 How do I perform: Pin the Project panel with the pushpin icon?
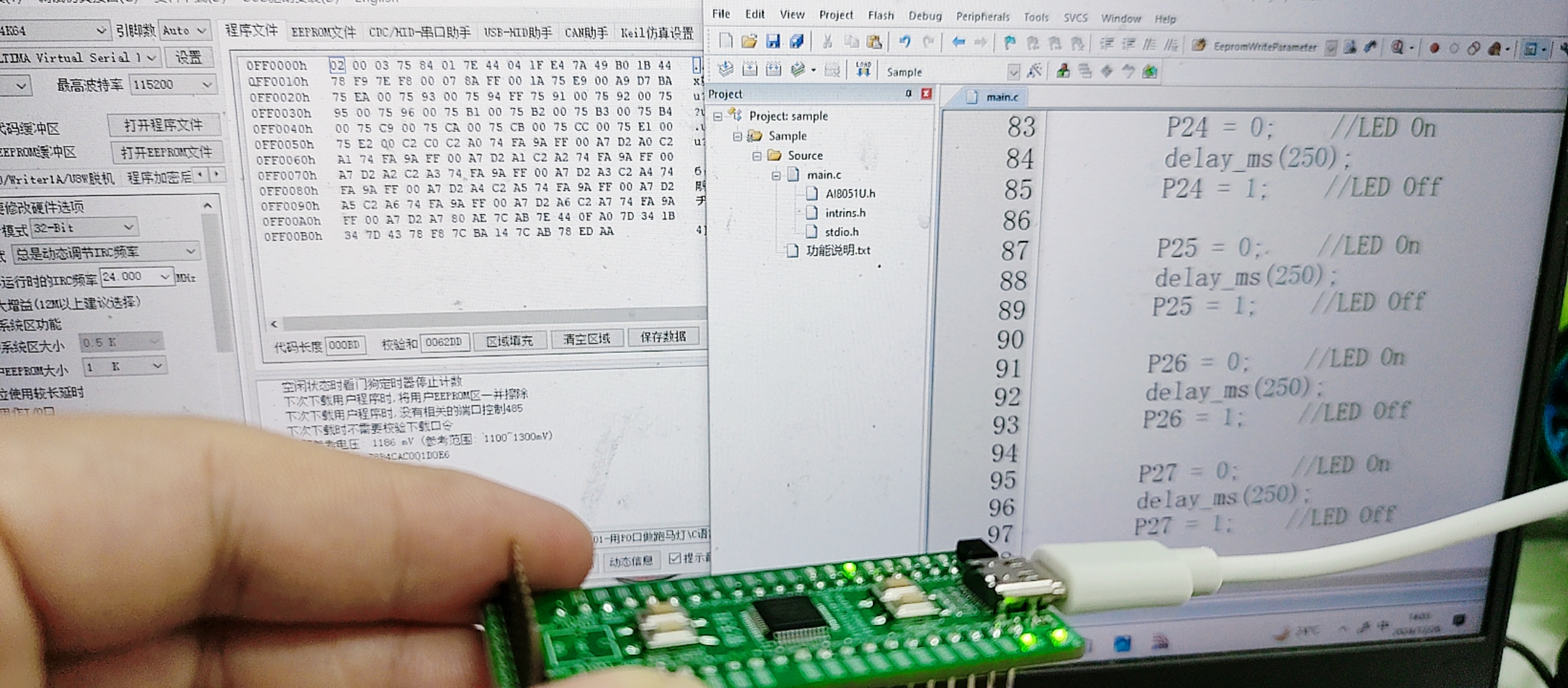908,94
